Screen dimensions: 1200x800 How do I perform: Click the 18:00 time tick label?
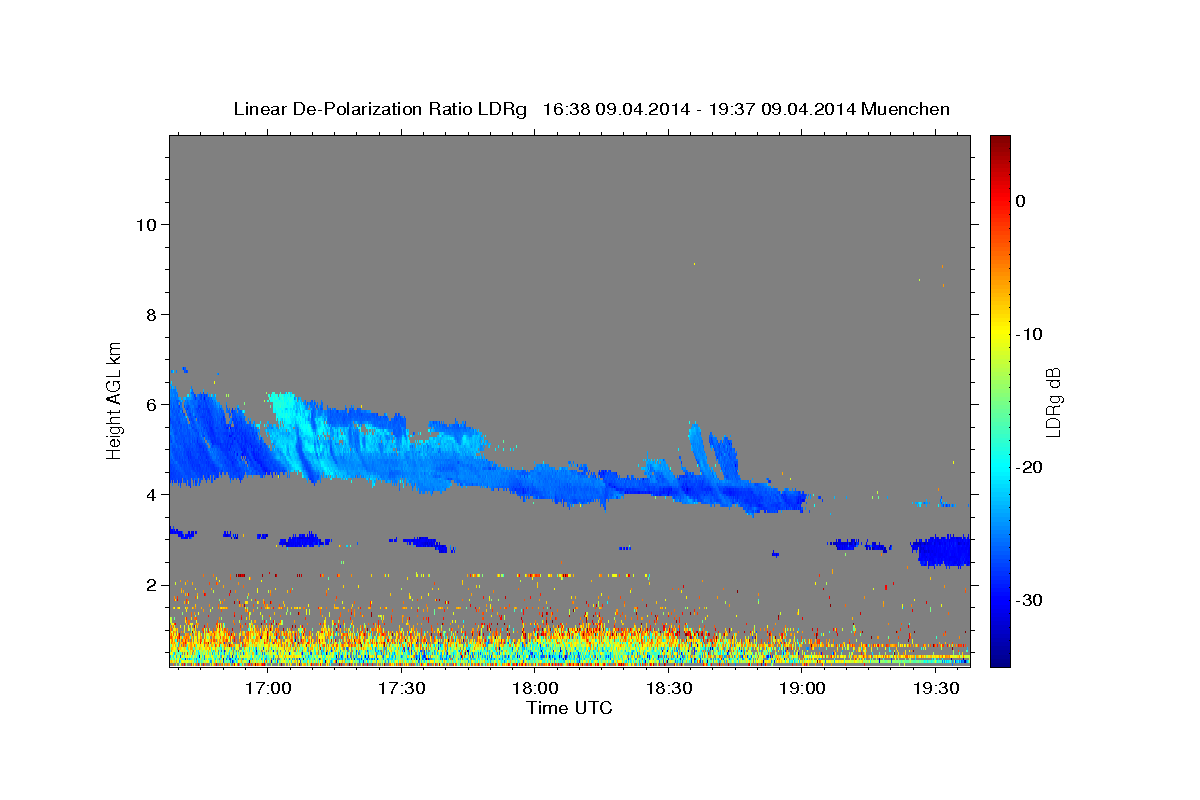click(535, 689)
